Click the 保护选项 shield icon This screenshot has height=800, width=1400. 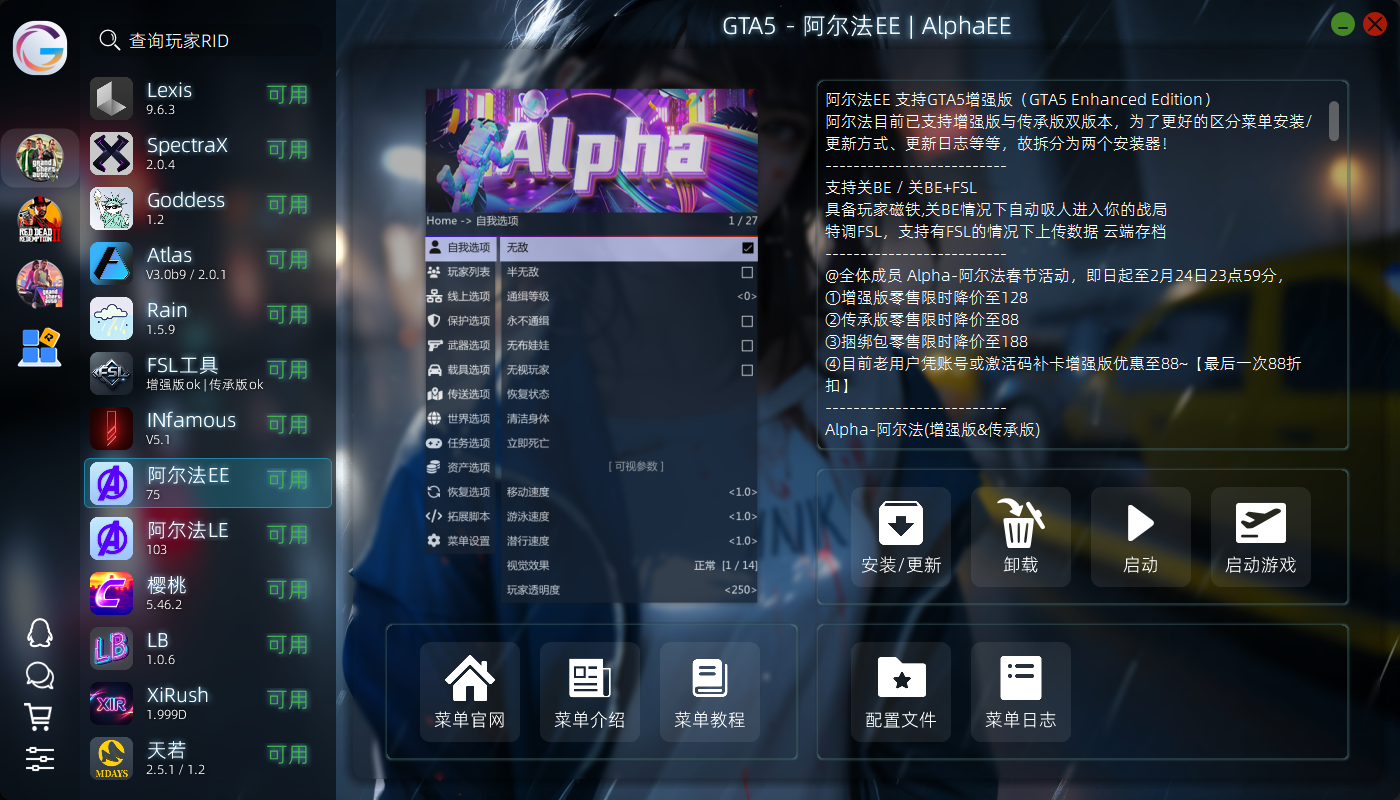(x=432, y=320)
